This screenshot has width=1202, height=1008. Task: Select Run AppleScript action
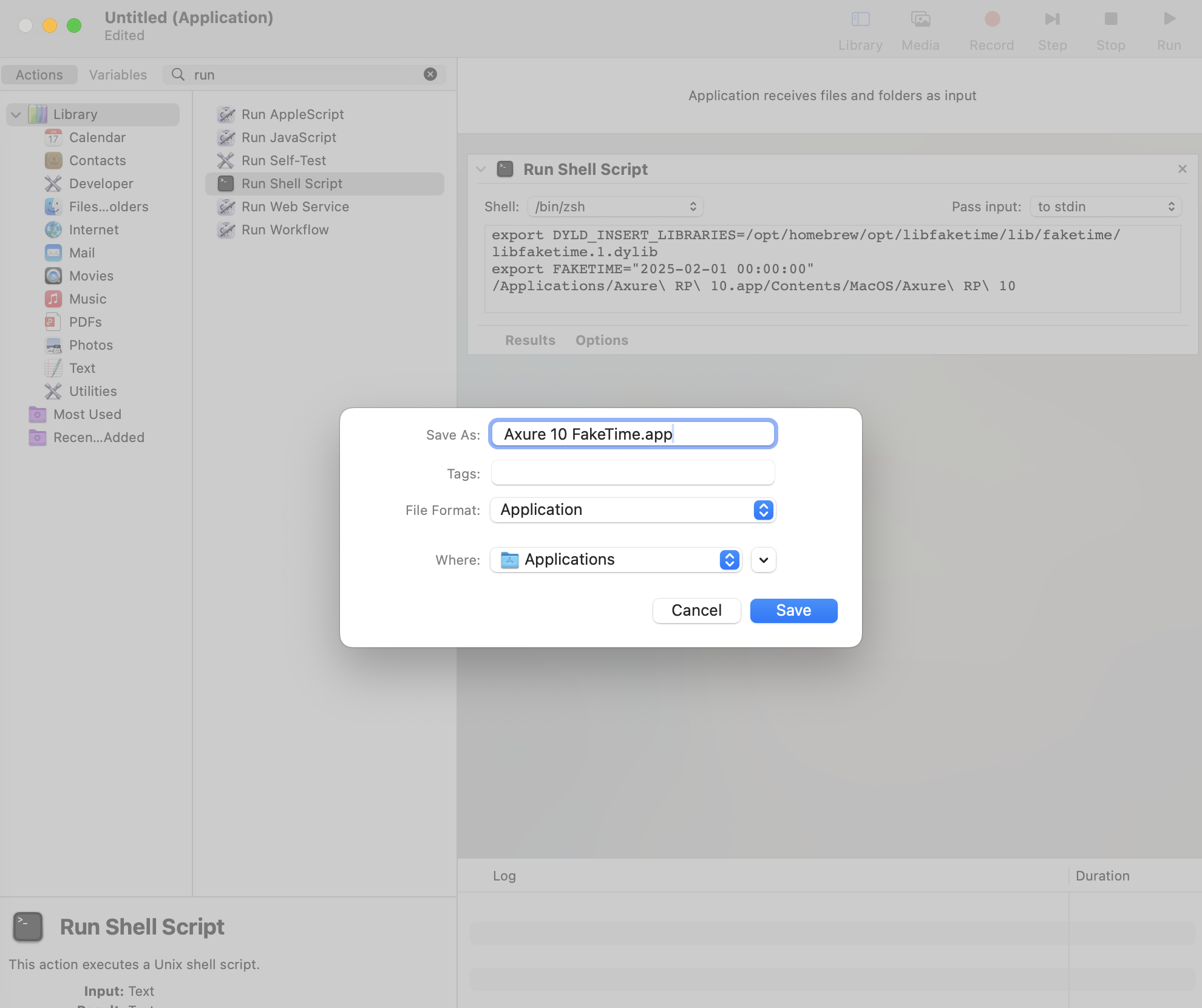[x=292, y=114]
